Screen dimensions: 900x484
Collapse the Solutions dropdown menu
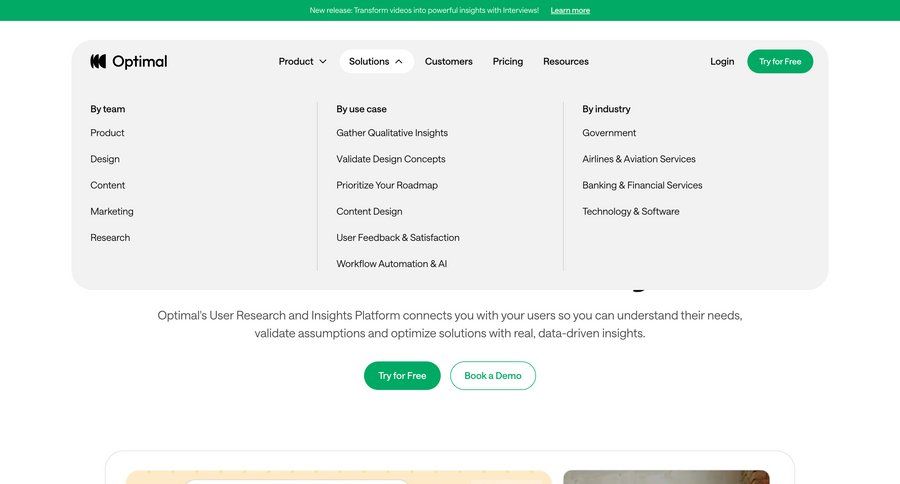coord(376,61)
